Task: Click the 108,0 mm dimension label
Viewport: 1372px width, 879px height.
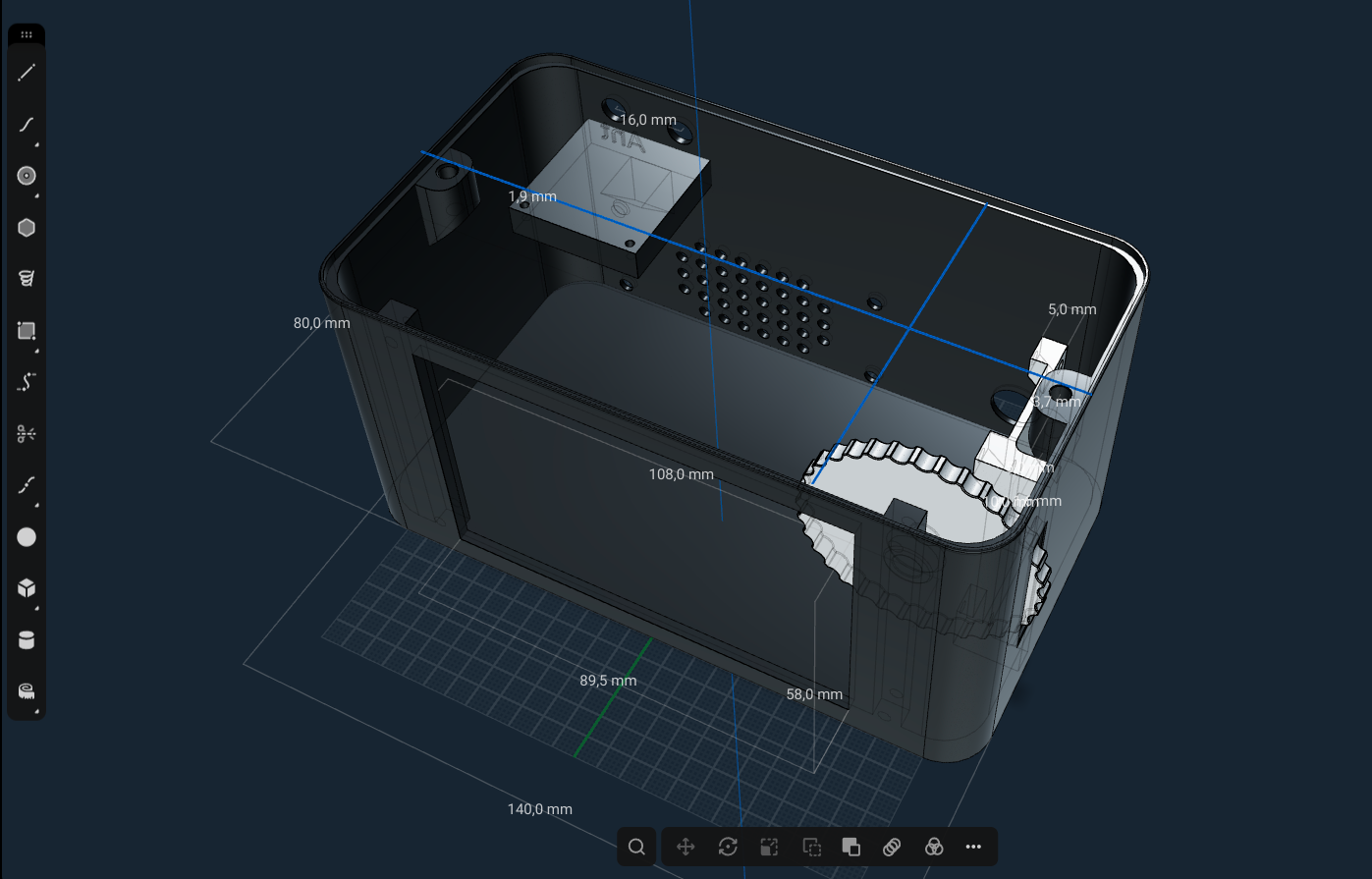Action: (x=681, y=474)
